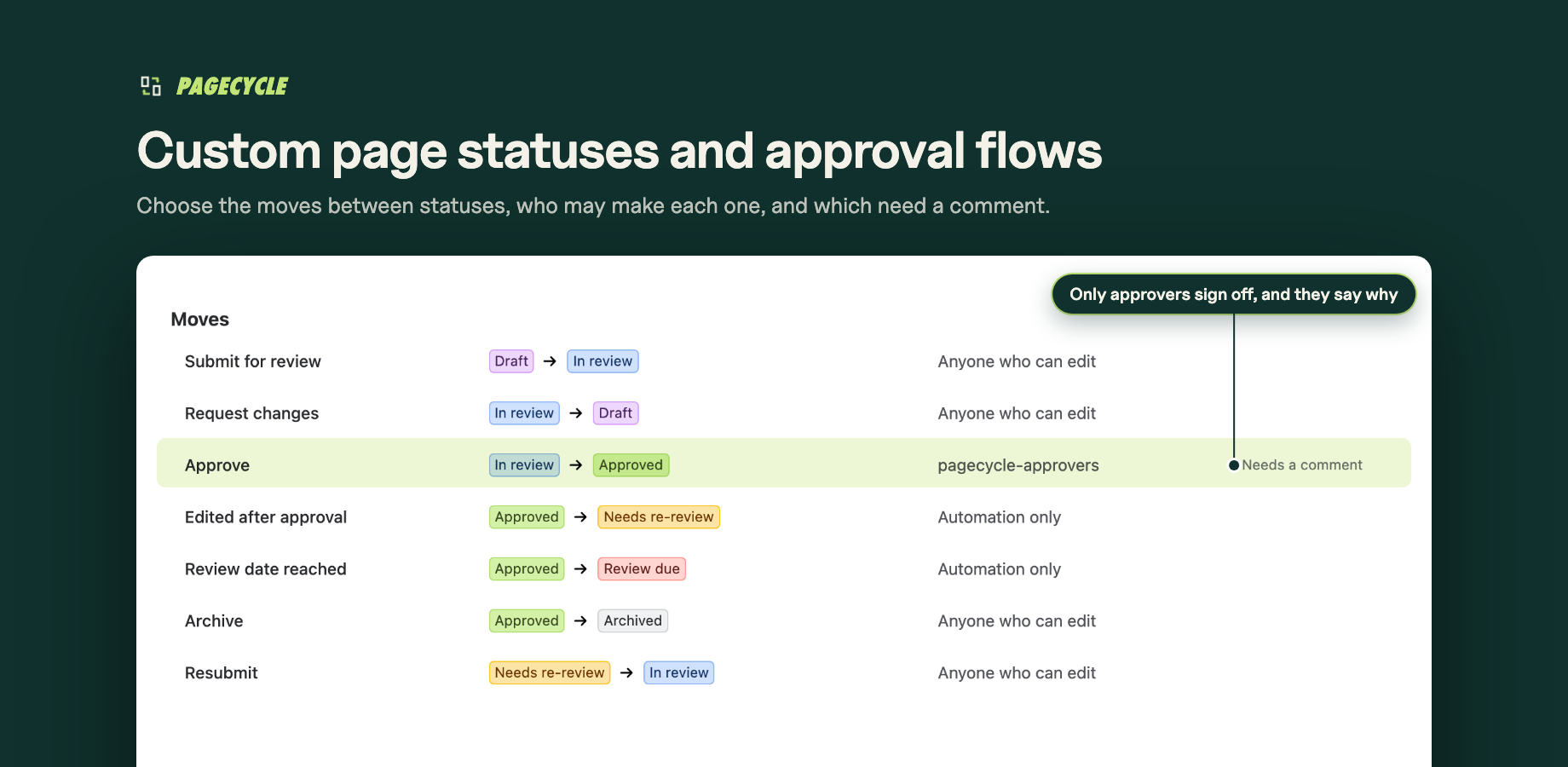The width and height of the screenshot is (1568, 767).
Task: Click the Needs re-review badge in Edited after approval row
Action: [659, 517]
